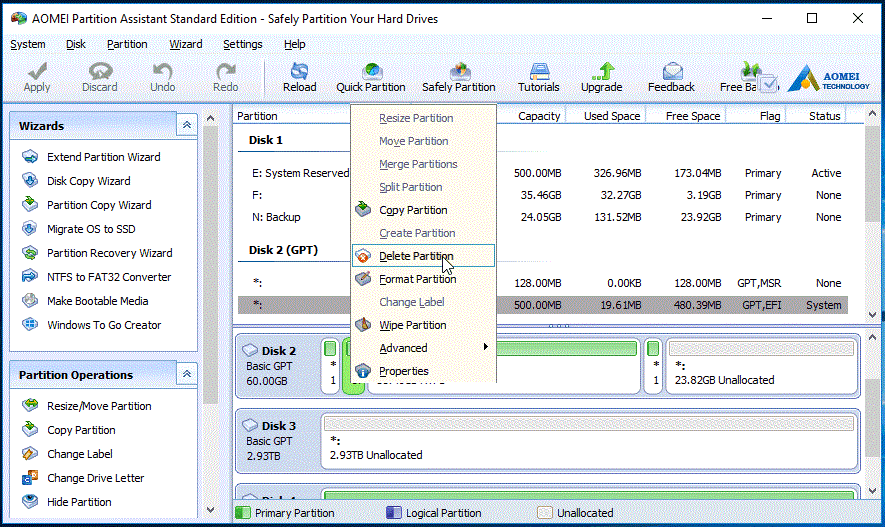Open Quick Partition from the toolbar
The image size is (885, 527).
point(371,77)
